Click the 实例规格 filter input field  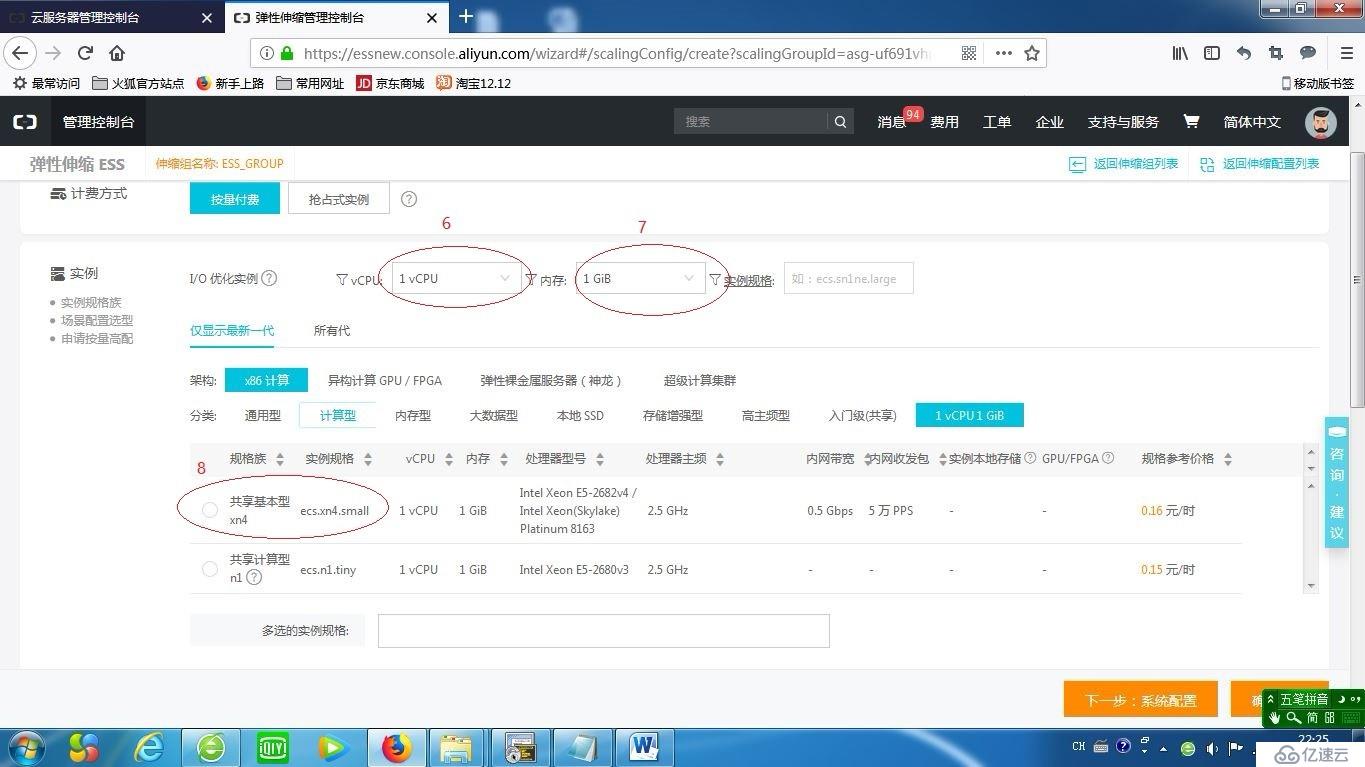tap(848, 278)
